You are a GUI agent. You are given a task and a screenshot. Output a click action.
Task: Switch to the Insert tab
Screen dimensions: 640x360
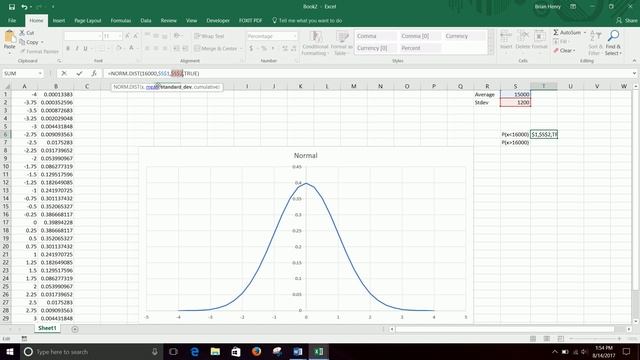(x=58, y=20)
